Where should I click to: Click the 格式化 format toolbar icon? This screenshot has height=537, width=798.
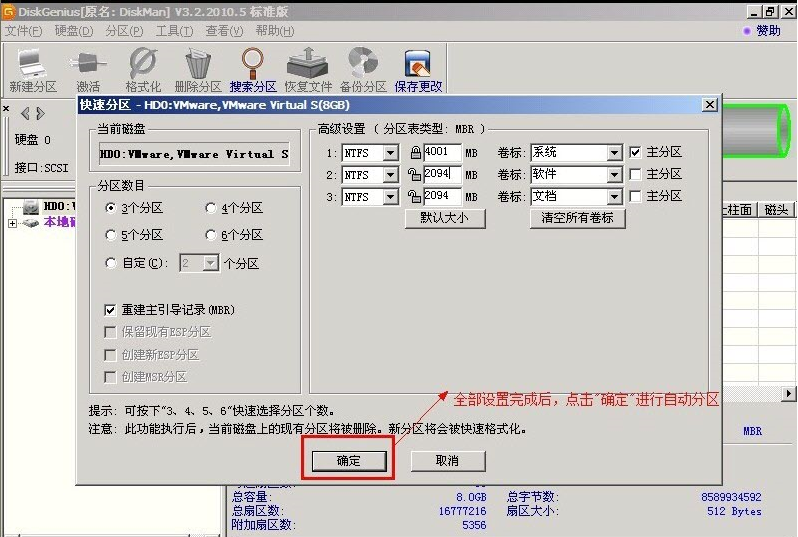(143, 70)
